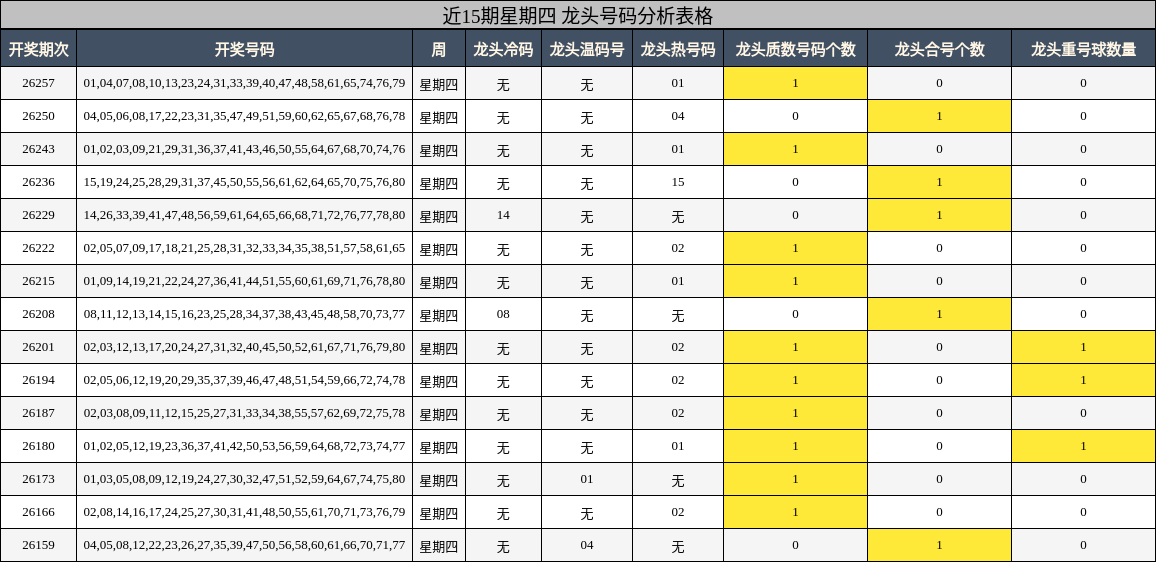Click draw period 26180

point(38,446)
